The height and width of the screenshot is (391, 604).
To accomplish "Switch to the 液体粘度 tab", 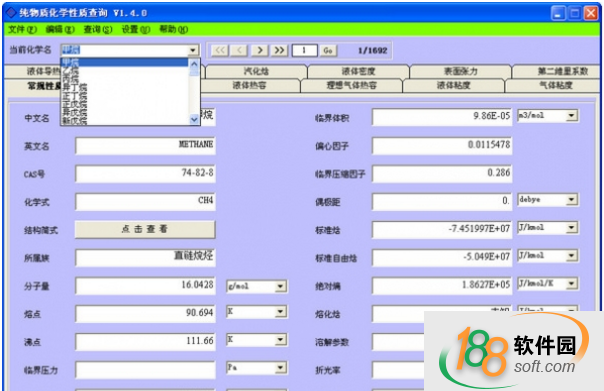I will click(x=453, y=85).
